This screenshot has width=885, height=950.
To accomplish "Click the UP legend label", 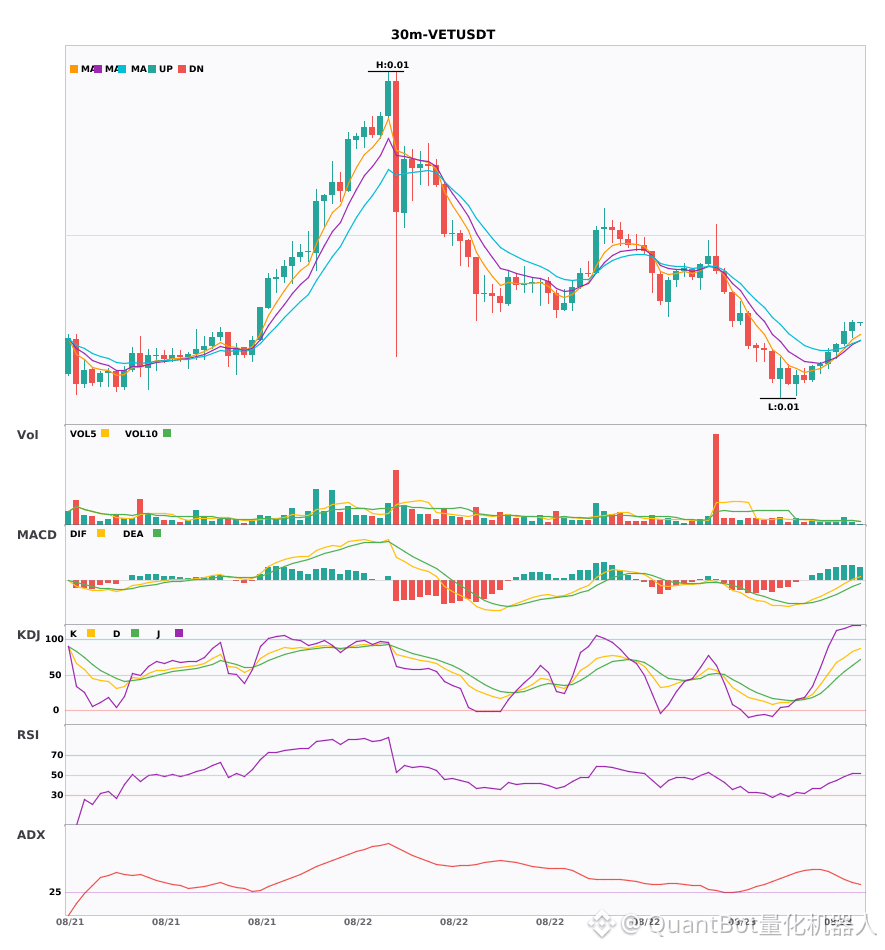I will [x=166, y=69].
